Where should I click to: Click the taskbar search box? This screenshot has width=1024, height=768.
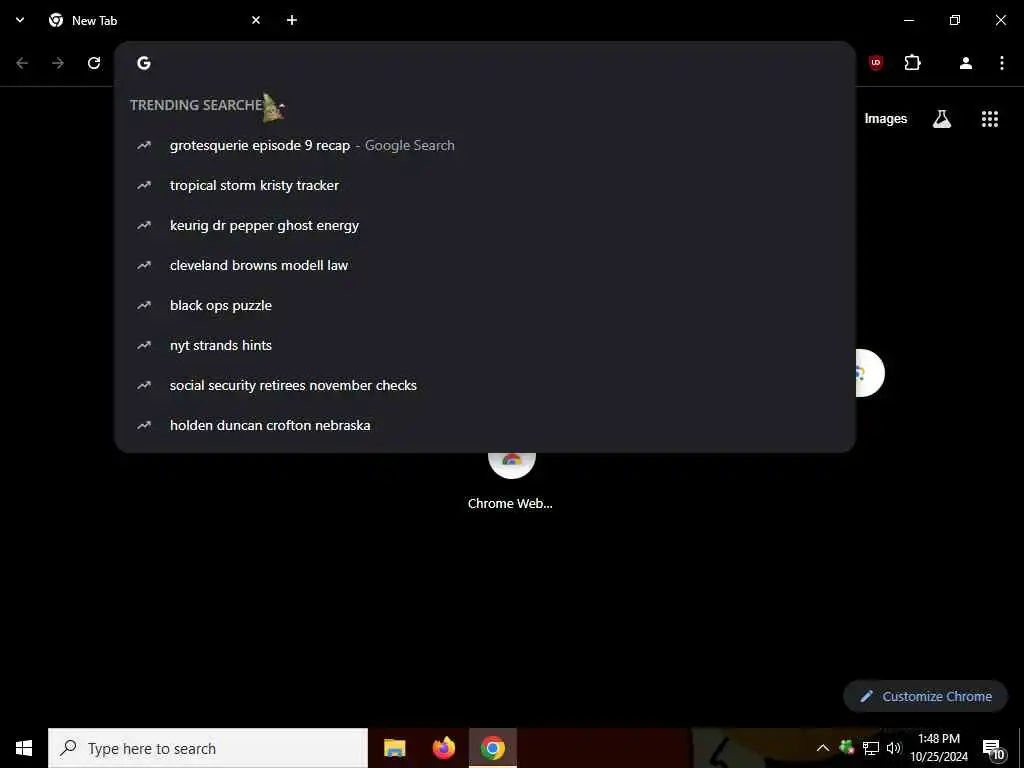208,748
